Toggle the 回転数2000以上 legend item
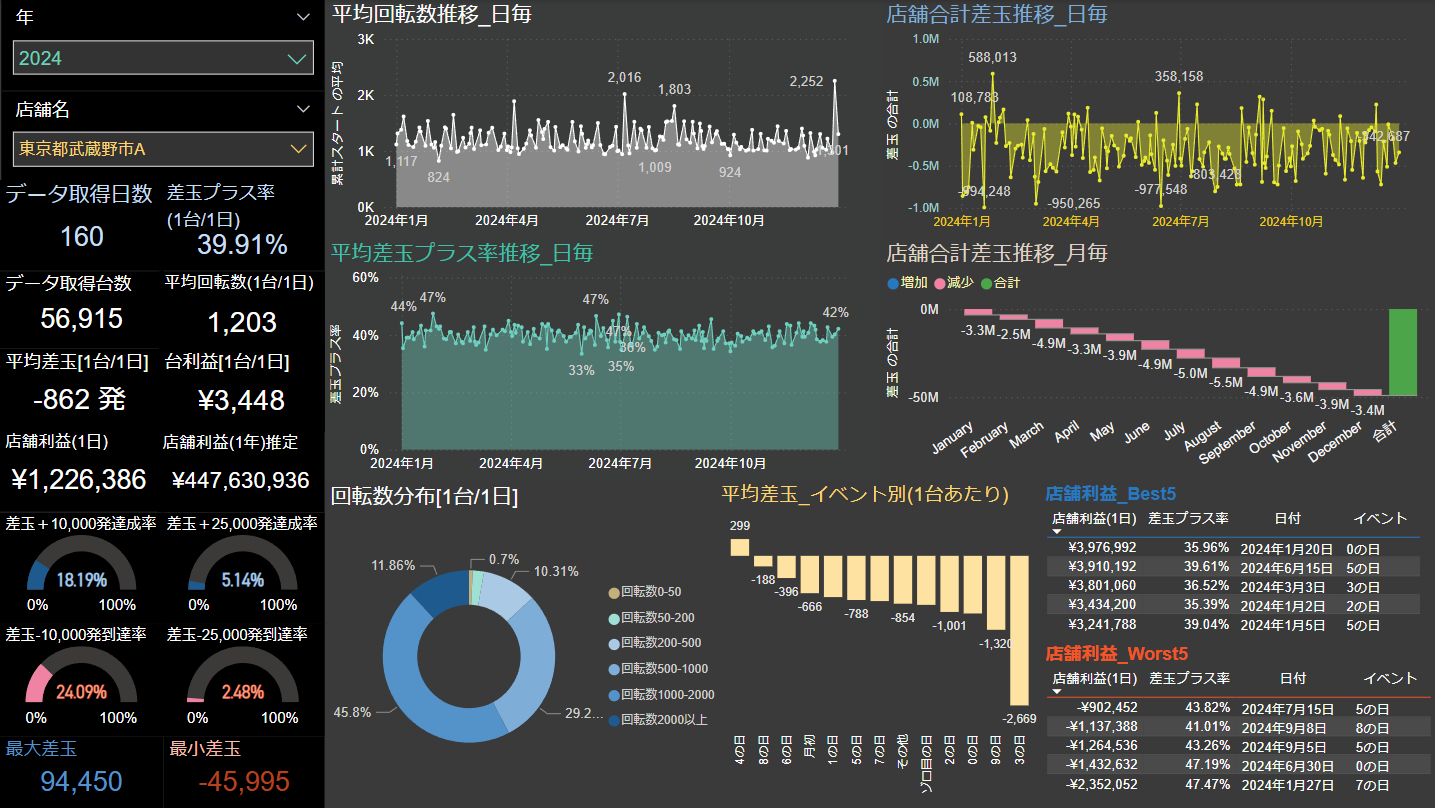Image resolution: width=1435 pixels, height=808 pixels. coord(663,720)
